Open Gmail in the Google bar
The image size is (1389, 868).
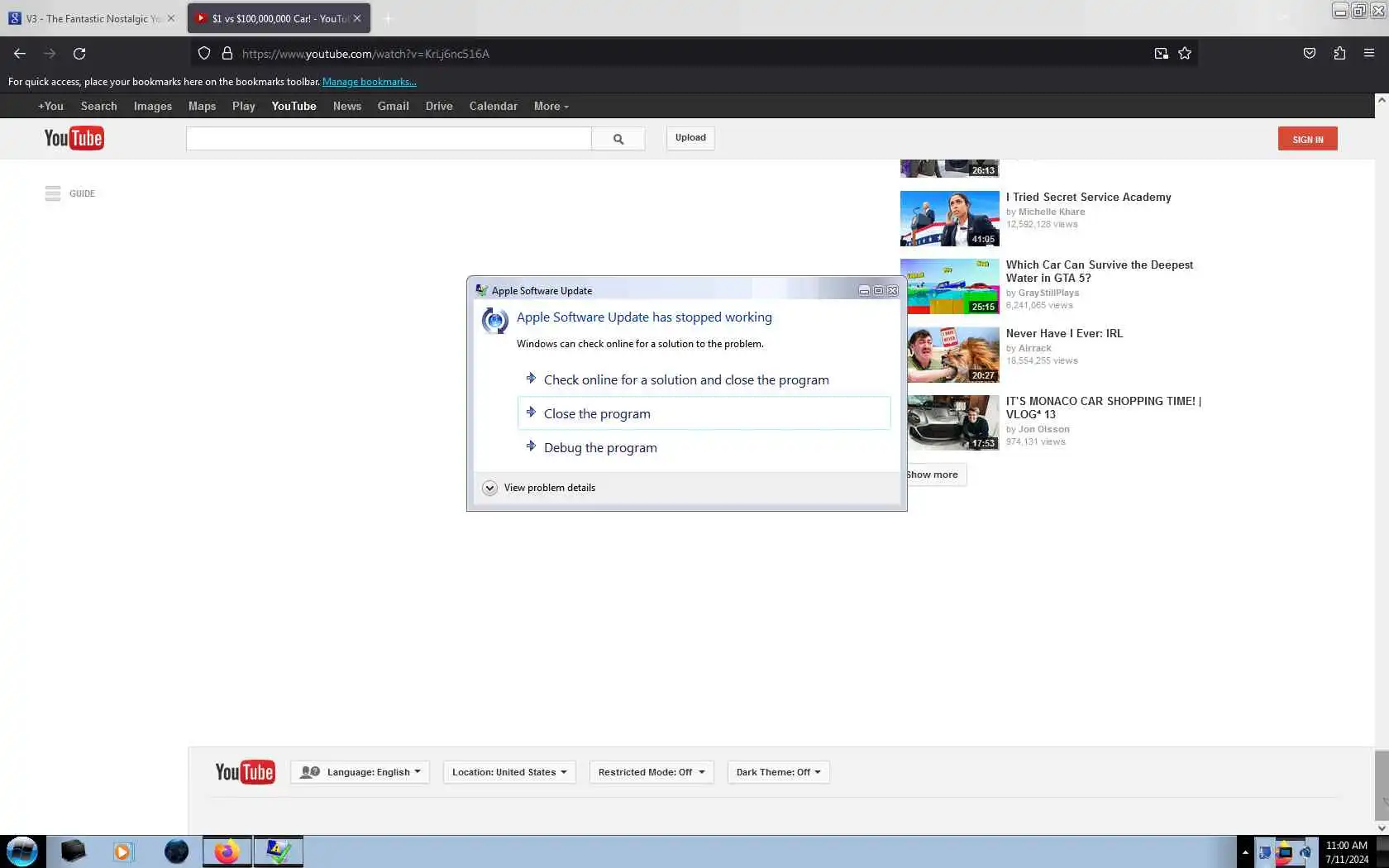[x=394, y=106]
